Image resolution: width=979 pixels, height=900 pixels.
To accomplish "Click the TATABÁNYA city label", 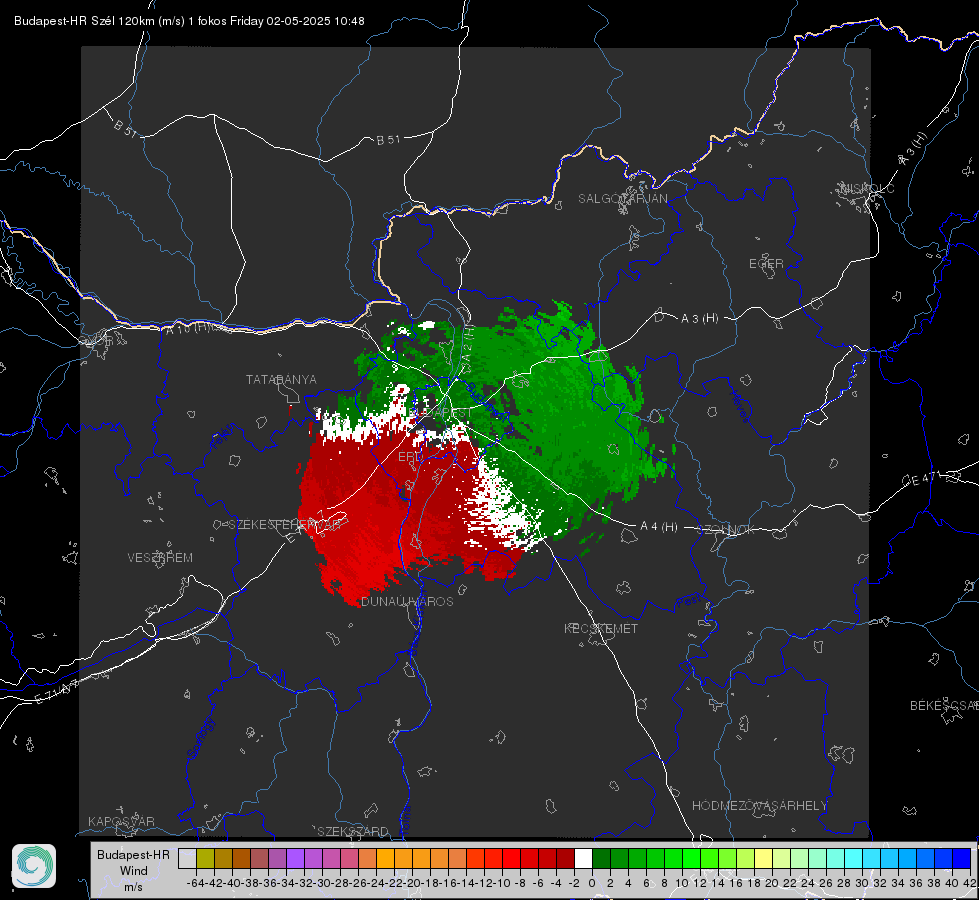I will click(281, 379).
